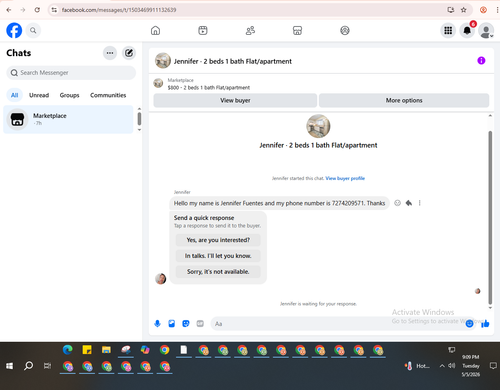Open More options button

404,100
